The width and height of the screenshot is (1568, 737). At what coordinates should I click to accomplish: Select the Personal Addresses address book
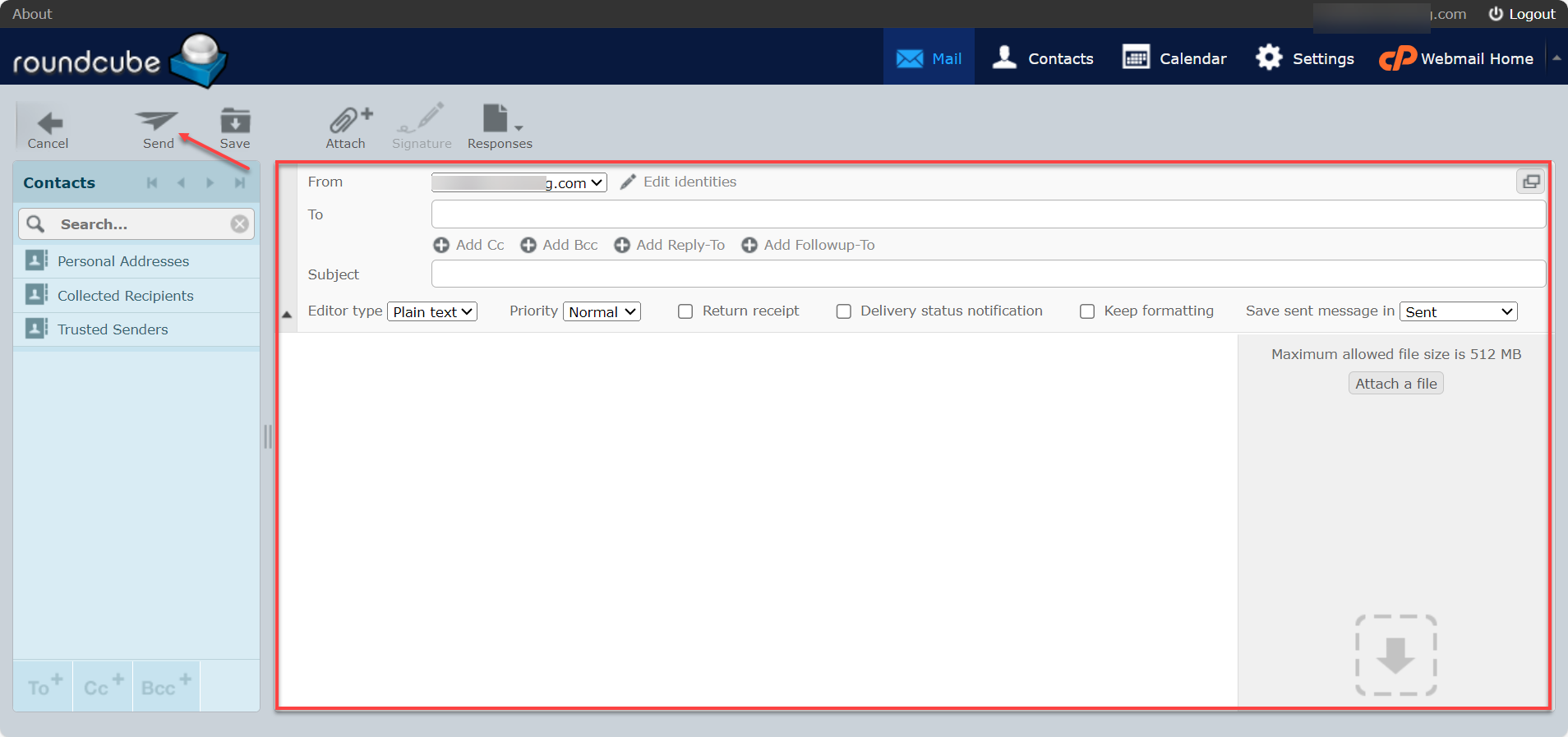point(123,261)
